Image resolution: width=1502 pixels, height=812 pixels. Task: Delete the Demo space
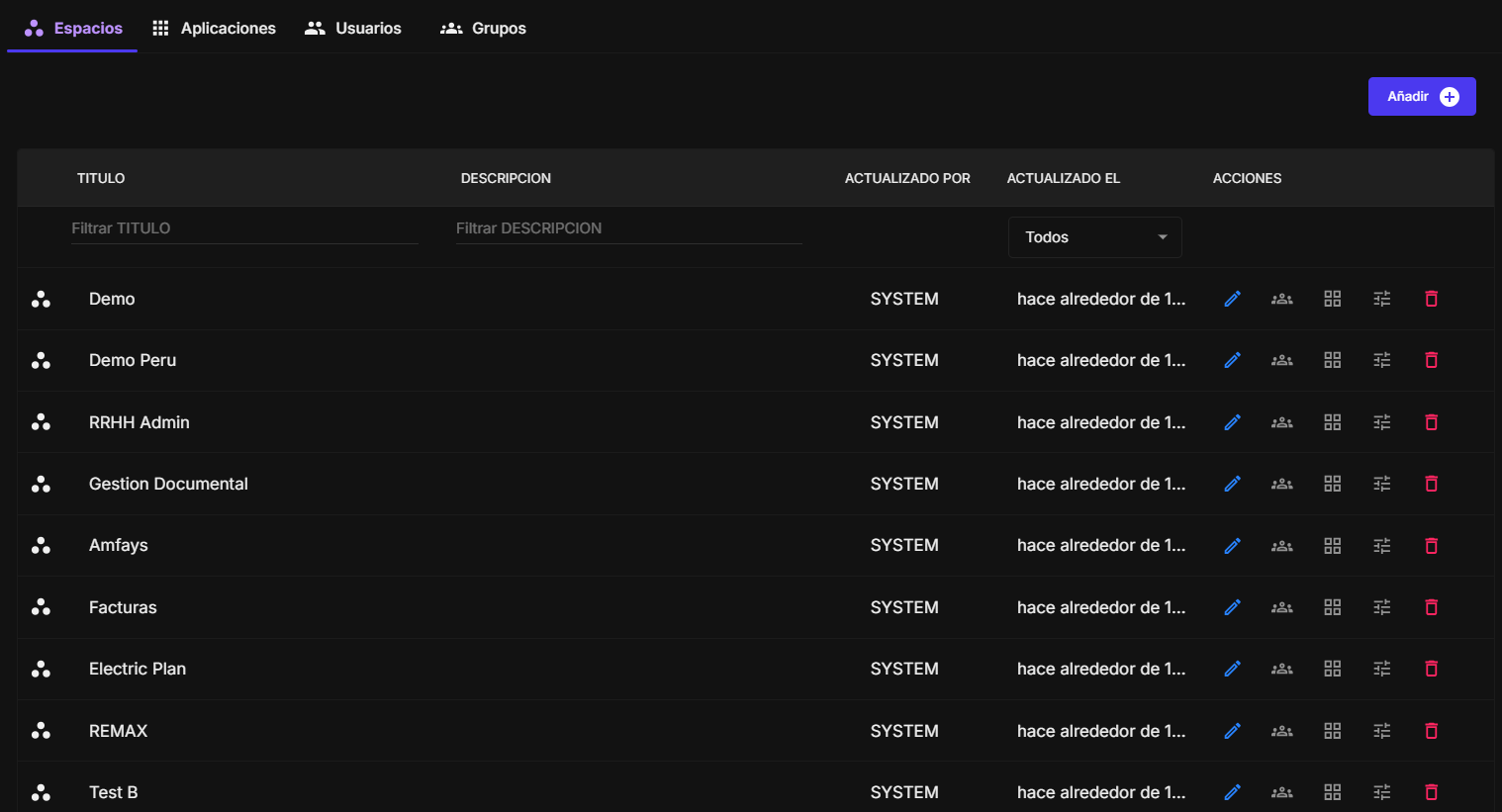click(x=1431, y=299)
